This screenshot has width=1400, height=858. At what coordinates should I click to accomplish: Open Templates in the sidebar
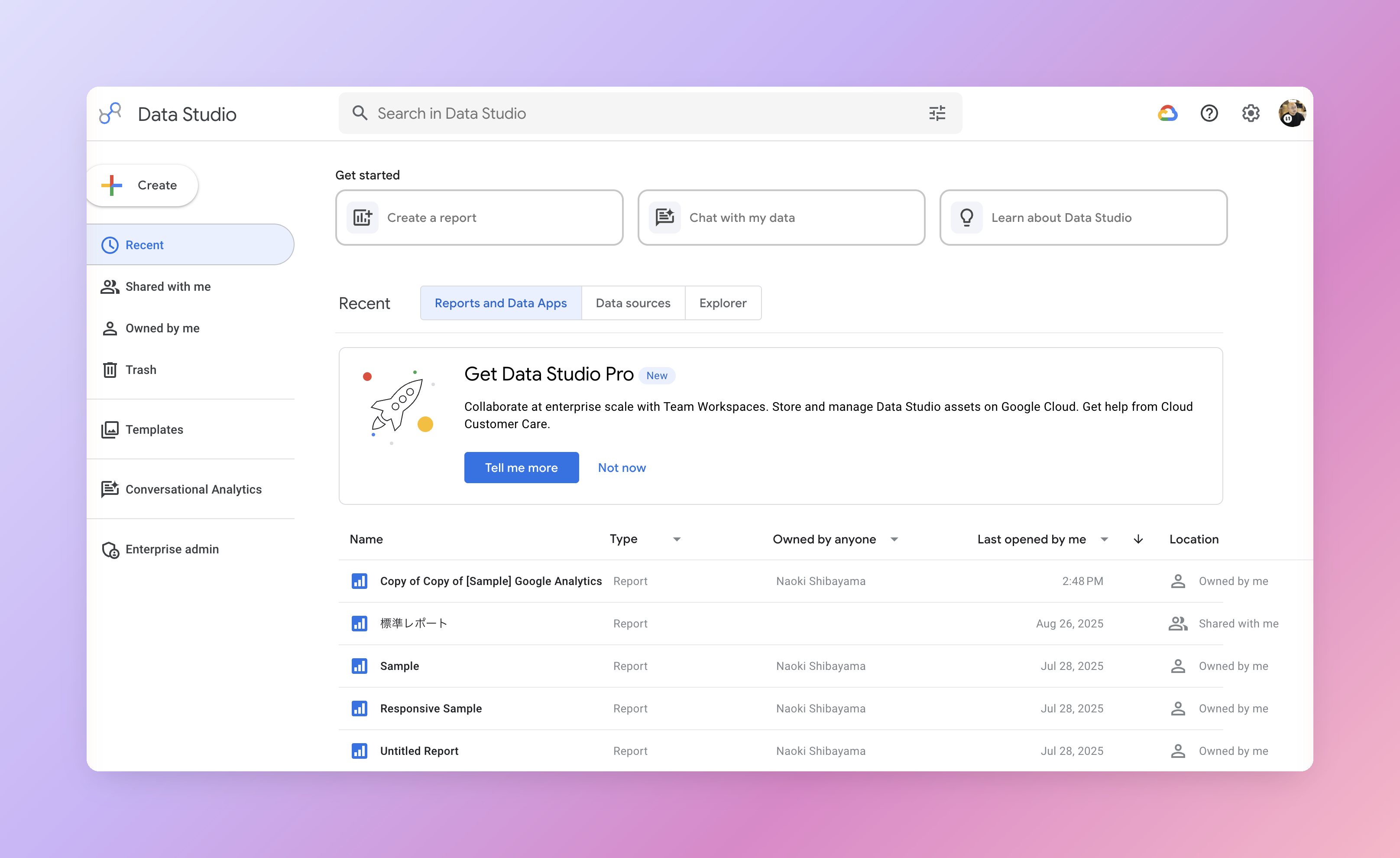190,429
